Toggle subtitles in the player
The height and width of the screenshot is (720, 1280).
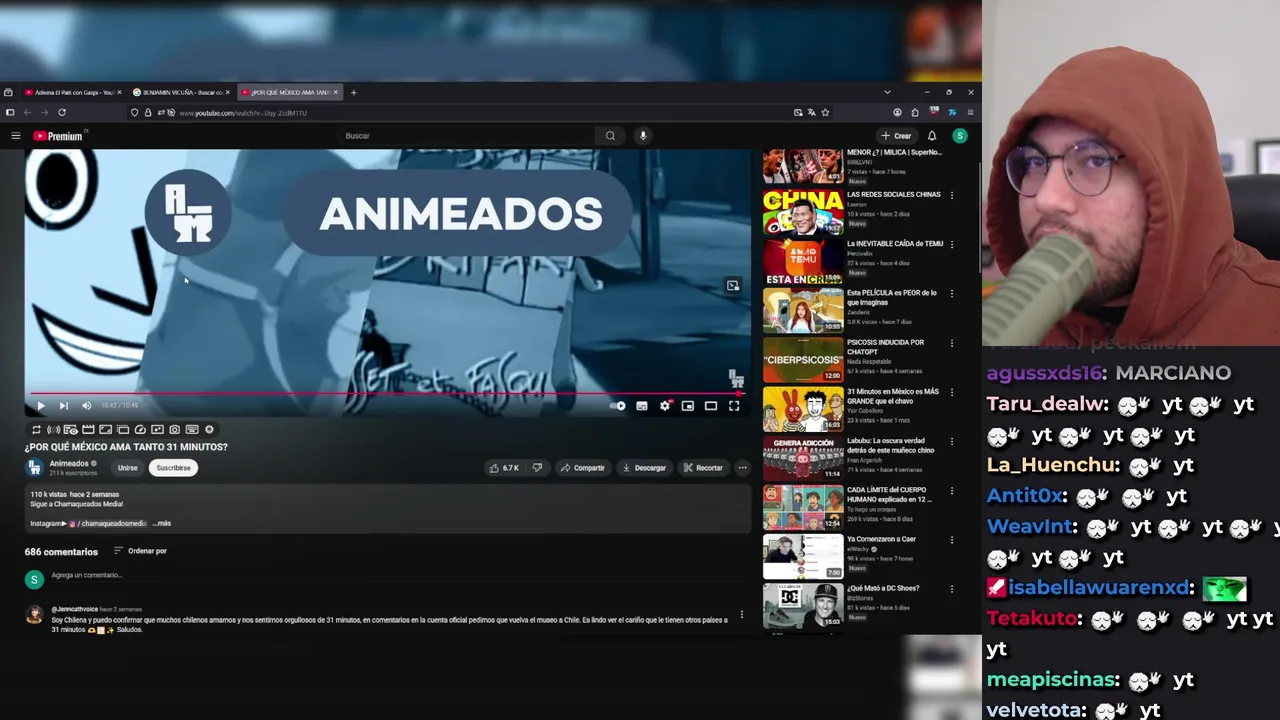(642, 406)
